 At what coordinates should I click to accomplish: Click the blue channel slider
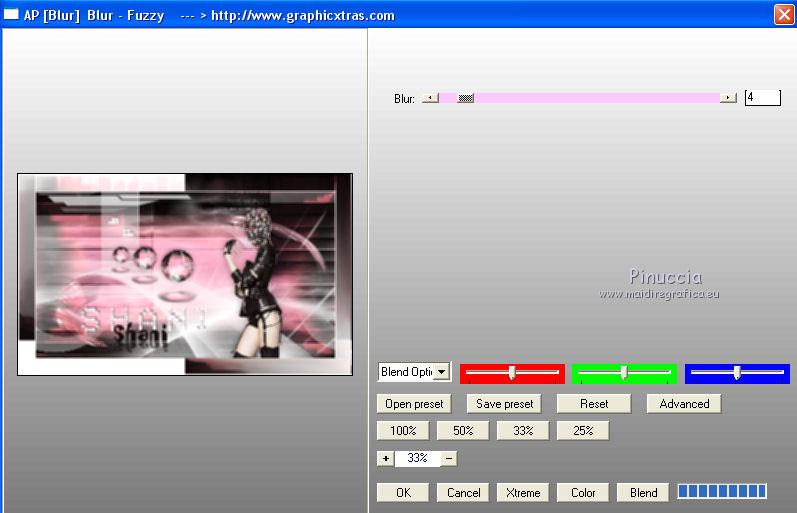click(x=737, y=373)
